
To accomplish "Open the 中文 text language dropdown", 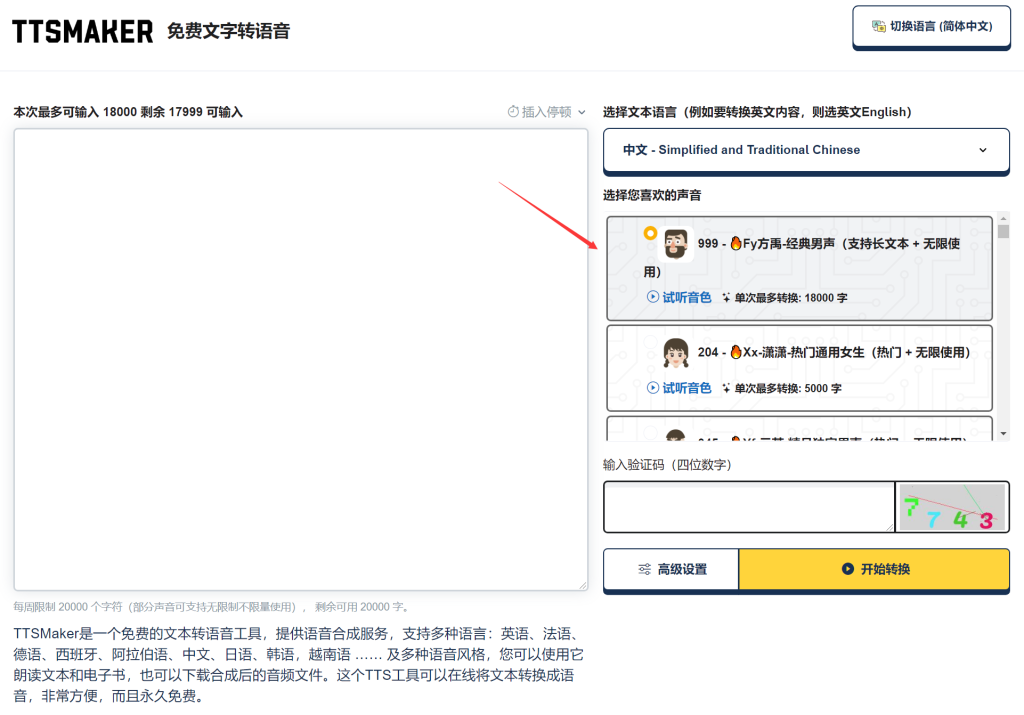I will [806, 150].
